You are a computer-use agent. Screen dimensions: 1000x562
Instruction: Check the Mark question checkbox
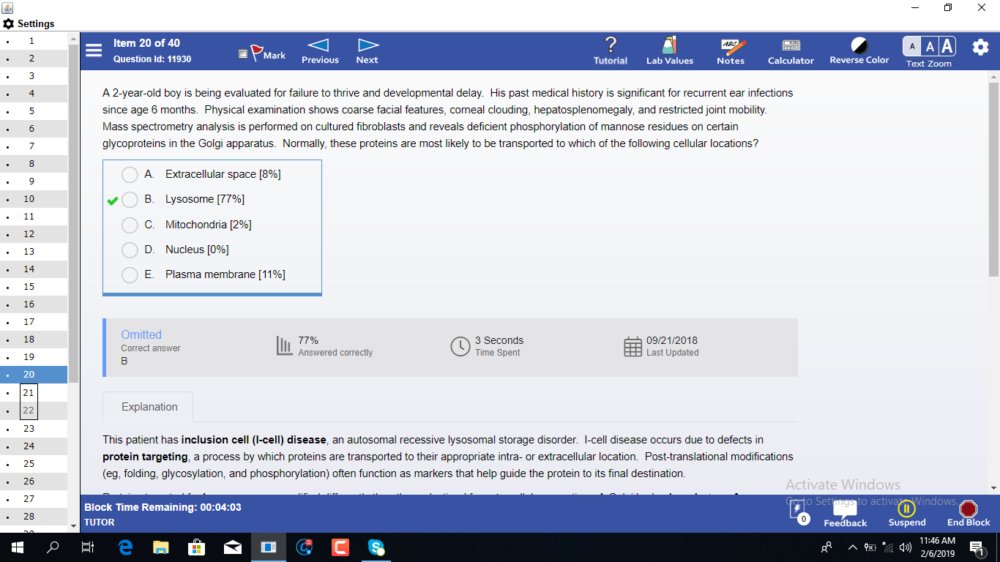243,54
